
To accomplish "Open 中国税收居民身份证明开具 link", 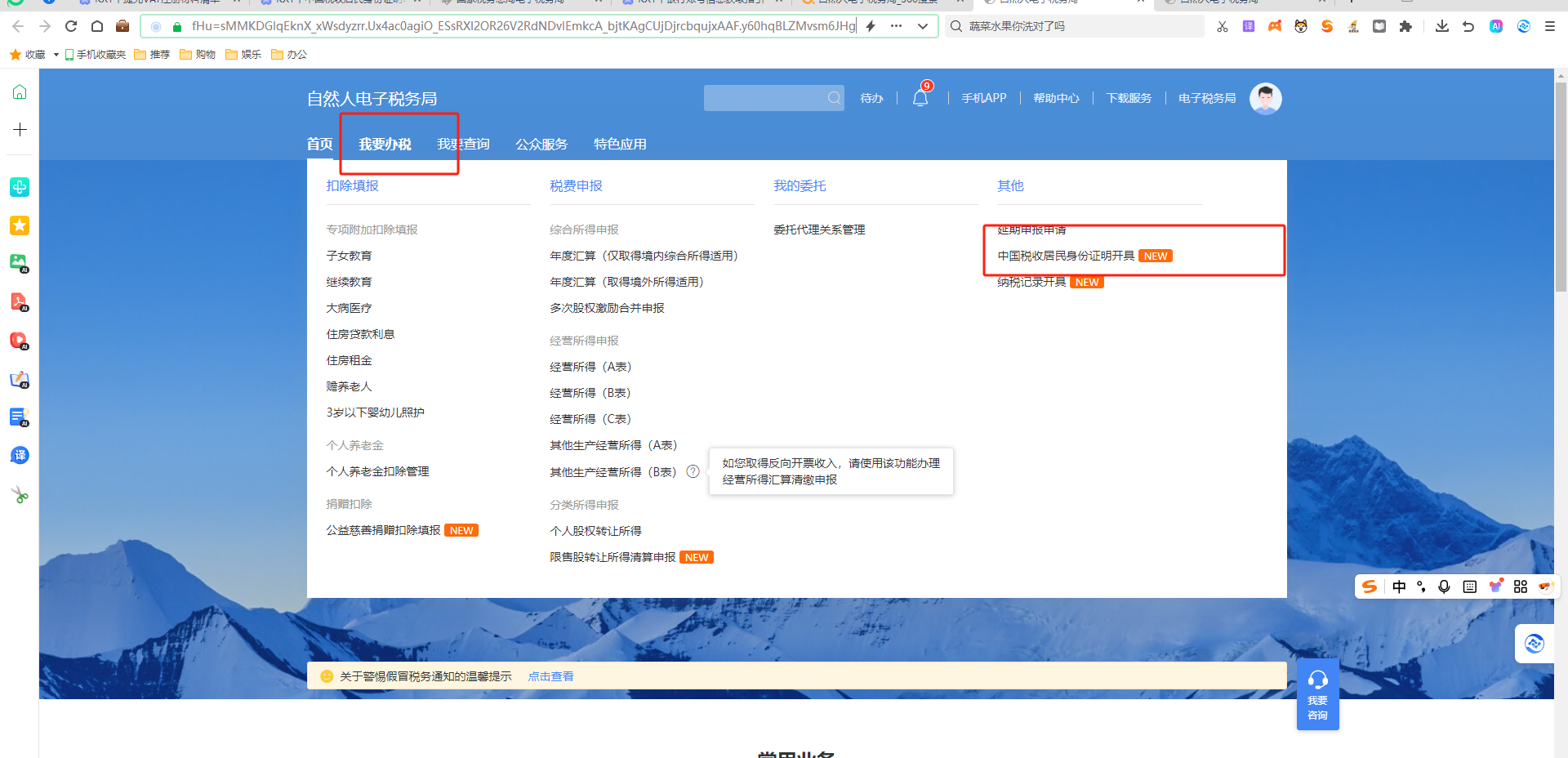I will (x=1066, y=256).
